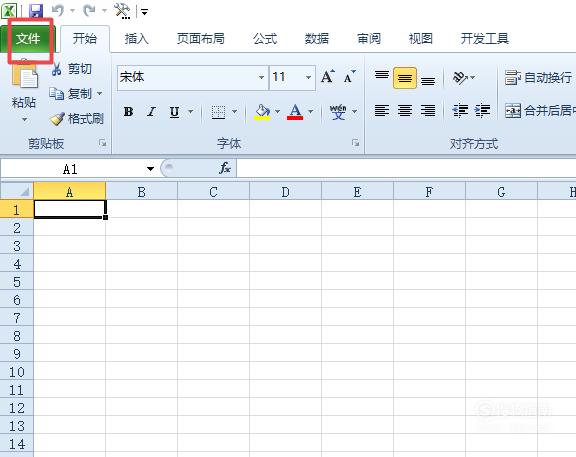This screenshot has height=457, width=576.
Task: Select row header 12
Action: [x=17, y=407]
